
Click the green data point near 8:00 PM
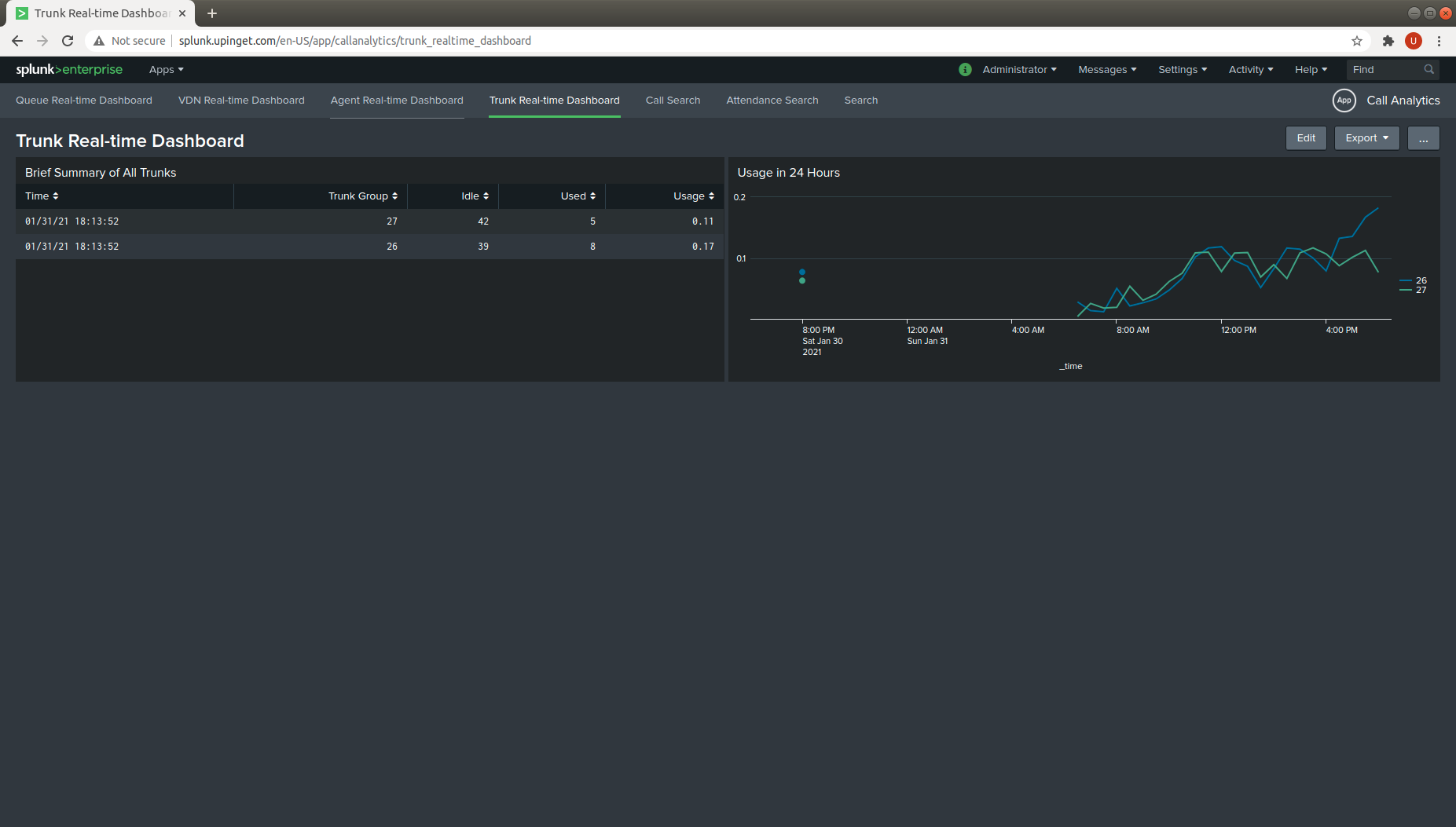[x=802, y=280]
